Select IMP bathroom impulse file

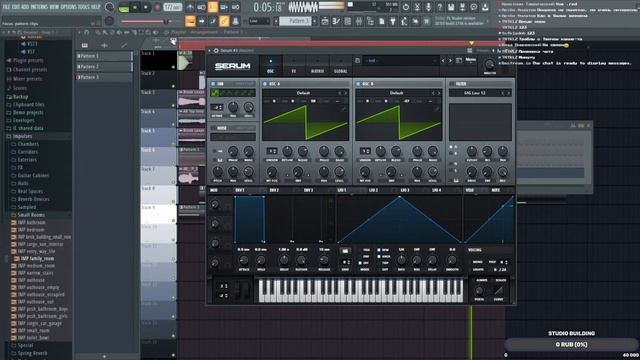click(x=32, y=222)
